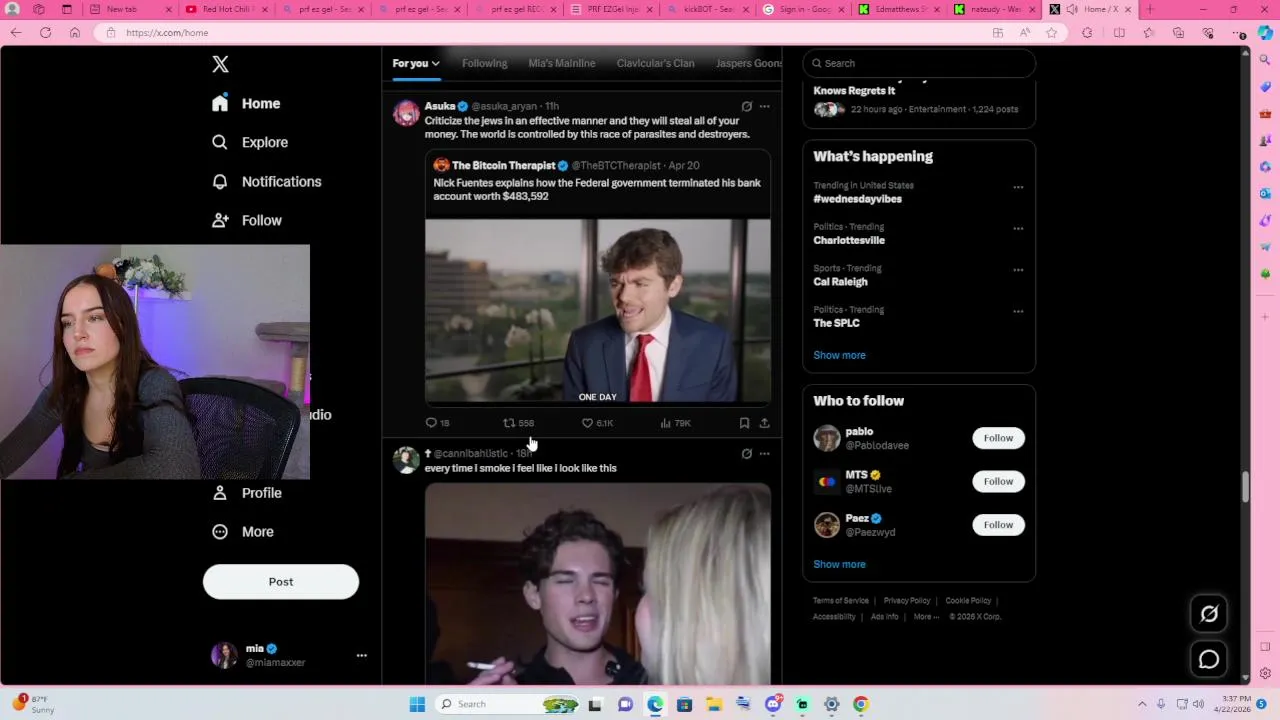Open Profile from sidebar
Image resolution: width=1280 pixels, height=720 pixels.
click(x=247, y=493)
